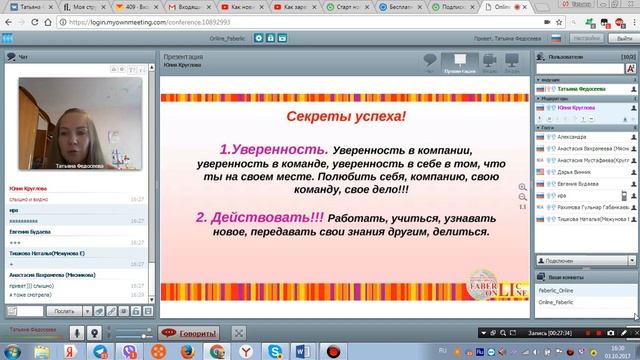Select moderator Юлия Круглова in users list
Image resolution: width=640 pixels, height=360 pixels.
pyautogui.click(x=586, y=108)
